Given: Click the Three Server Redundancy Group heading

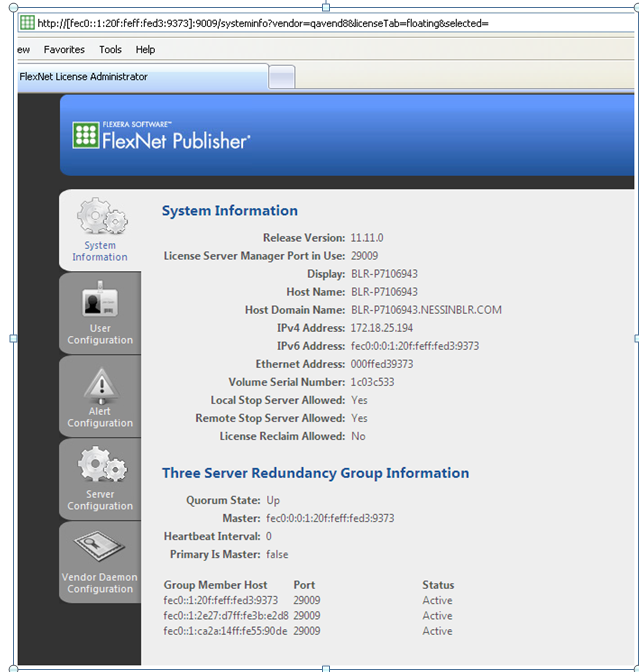Looking at the screenshot, I should (315, 473).
